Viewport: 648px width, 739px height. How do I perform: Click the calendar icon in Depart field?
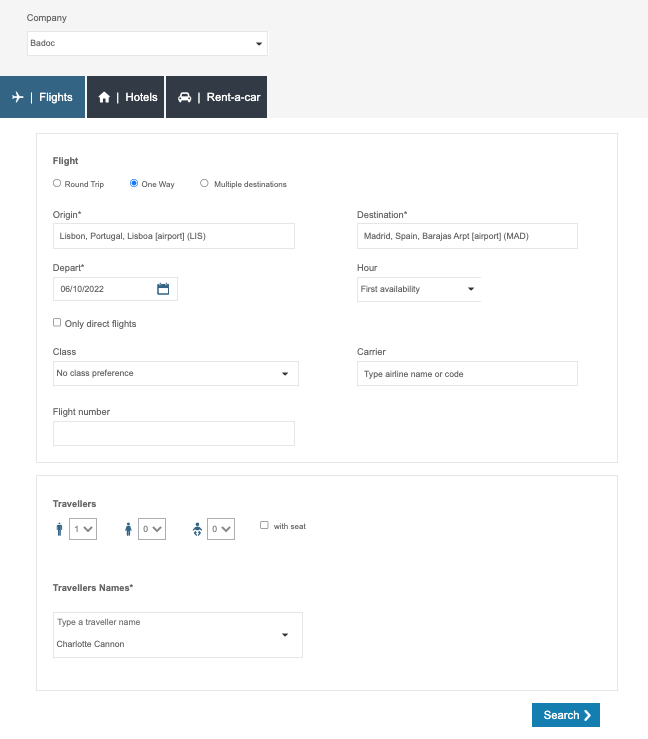(163, 289)
